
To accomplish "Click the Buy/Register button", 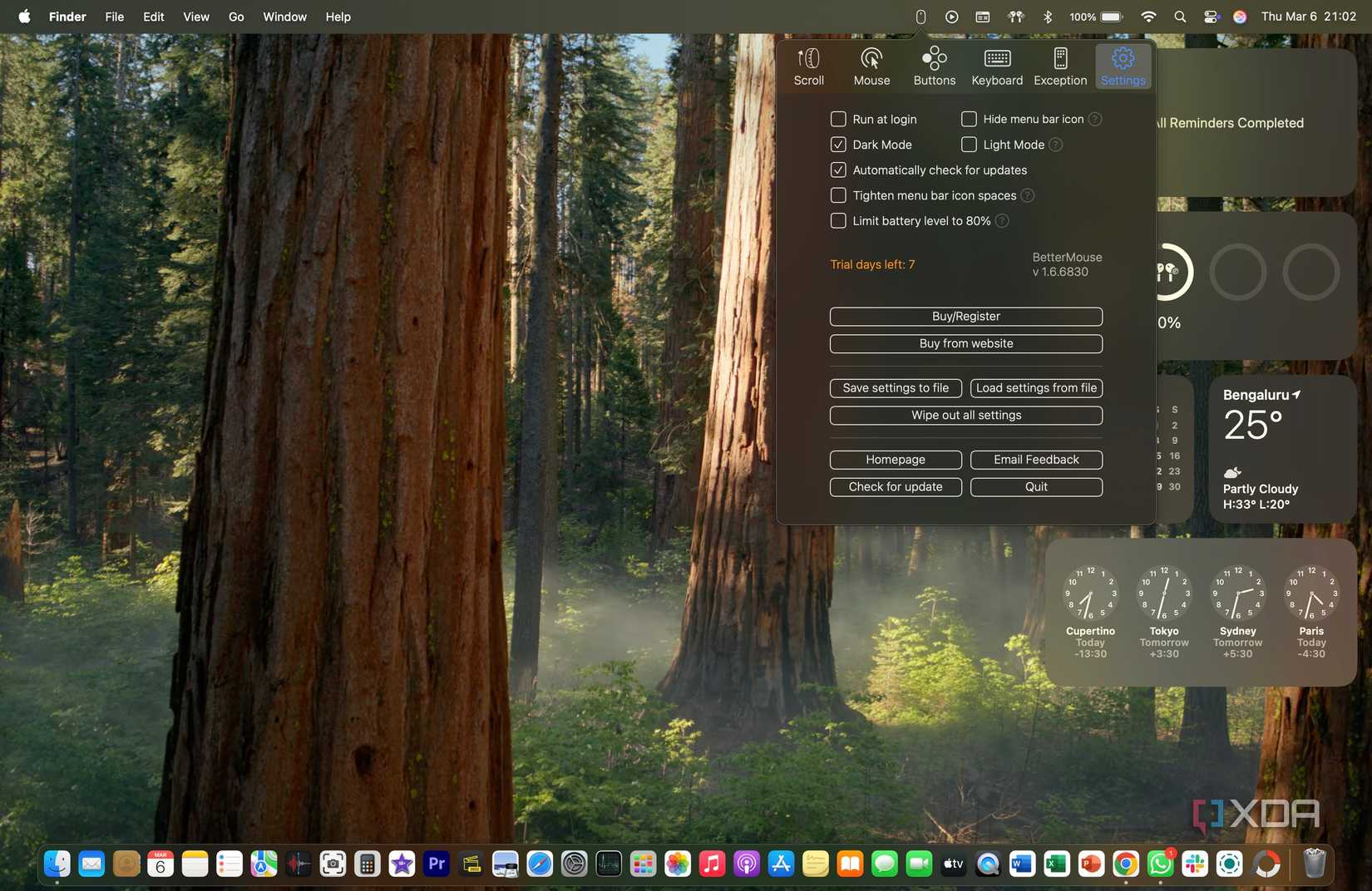I will pyautogui.click(x=966, y=317).
